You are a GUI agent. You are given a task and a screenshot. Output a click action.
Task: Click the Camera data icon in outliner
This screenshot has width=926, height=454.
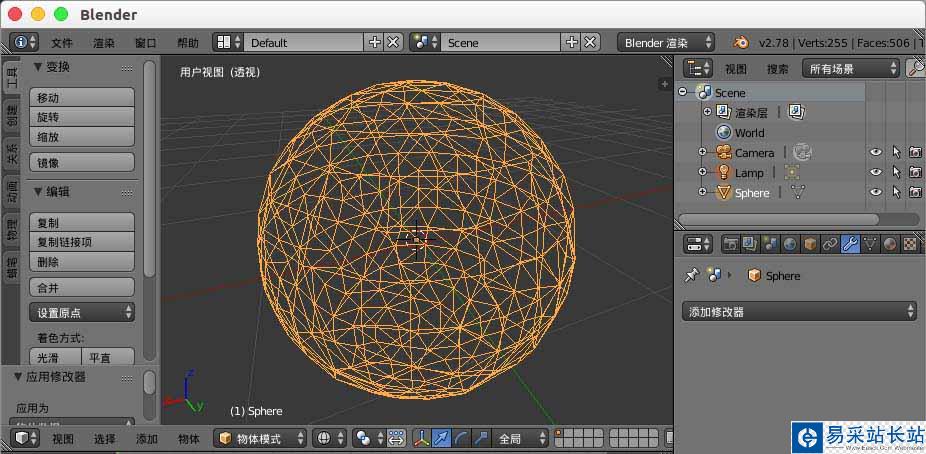click(x=803, y=152)
